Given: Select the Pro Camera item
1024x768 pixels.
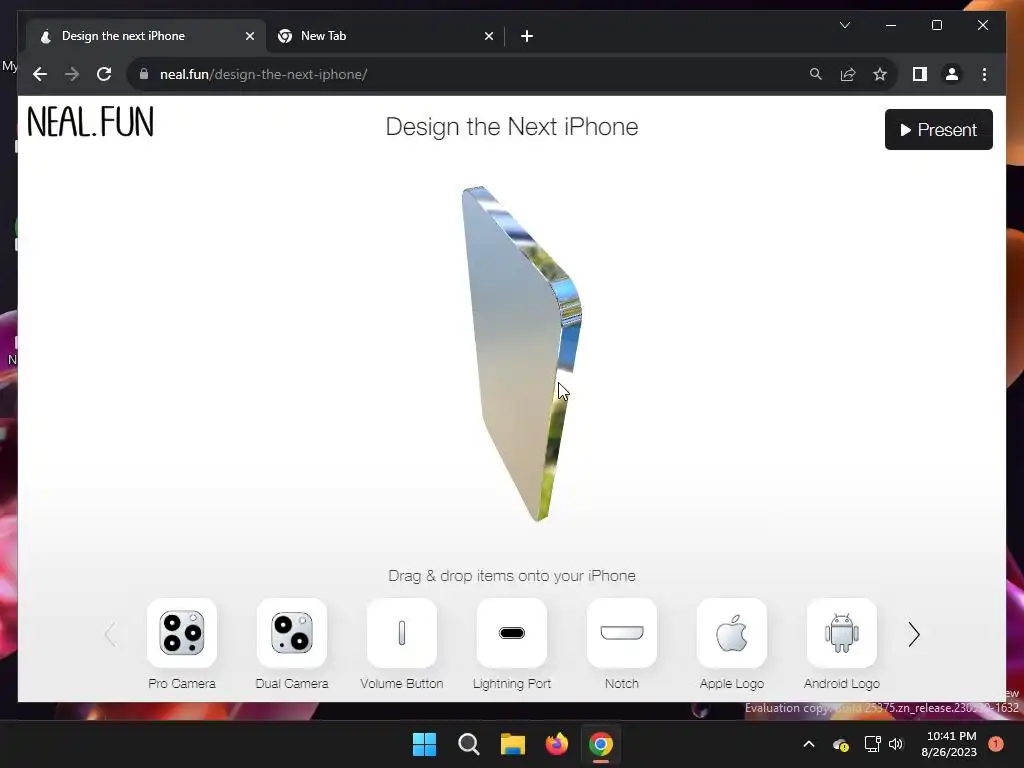Looking at the screenshot, I should click(x=182, y=633).
